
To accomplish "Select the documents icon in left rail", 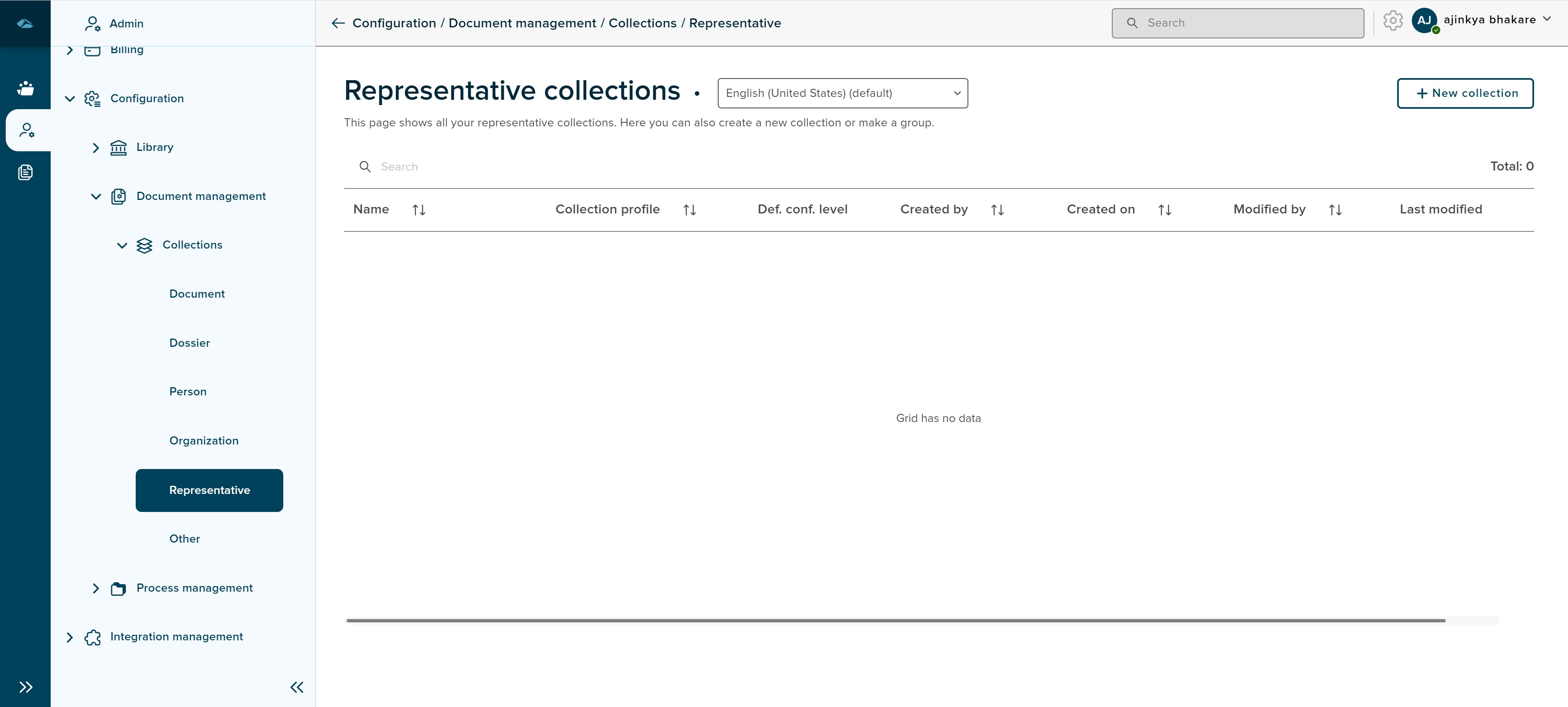I will click(x=25, y=172).
